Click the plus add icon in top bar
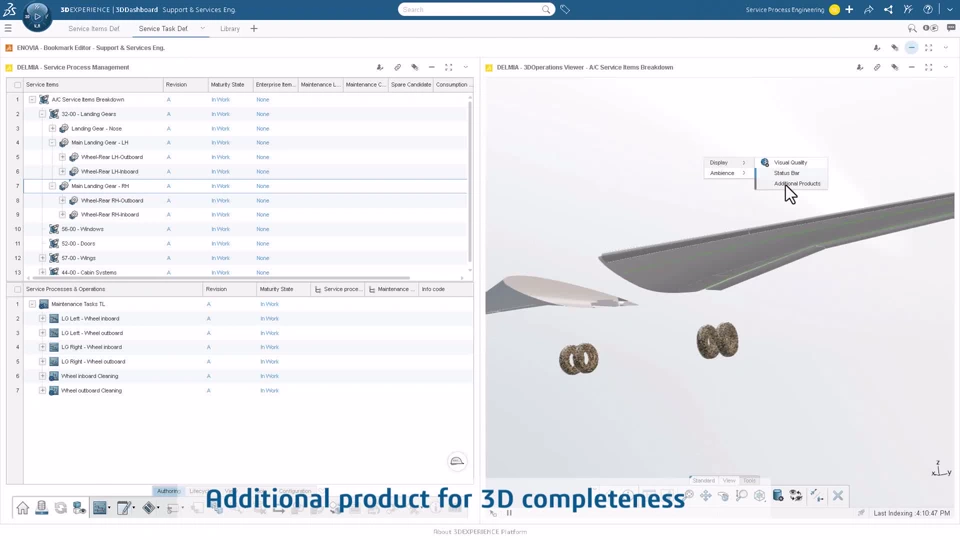 849,9
